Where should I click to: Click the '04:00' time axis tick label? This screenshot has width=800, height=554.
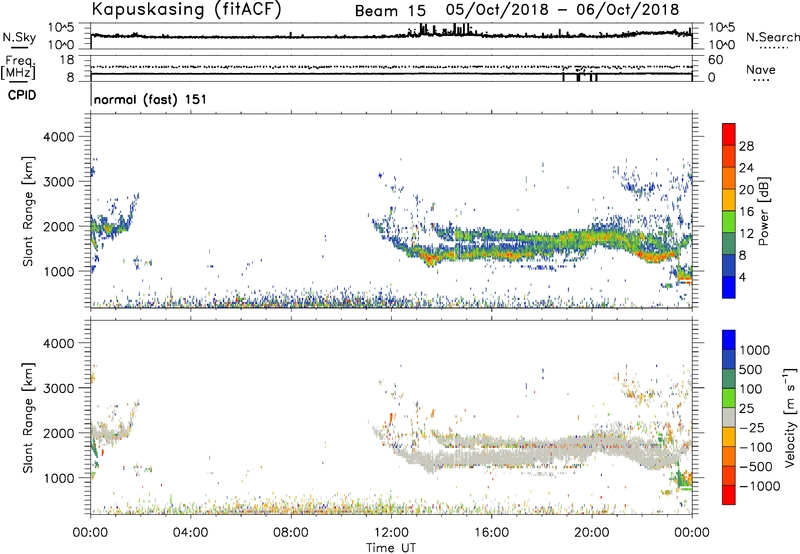[x=190, y=533]
